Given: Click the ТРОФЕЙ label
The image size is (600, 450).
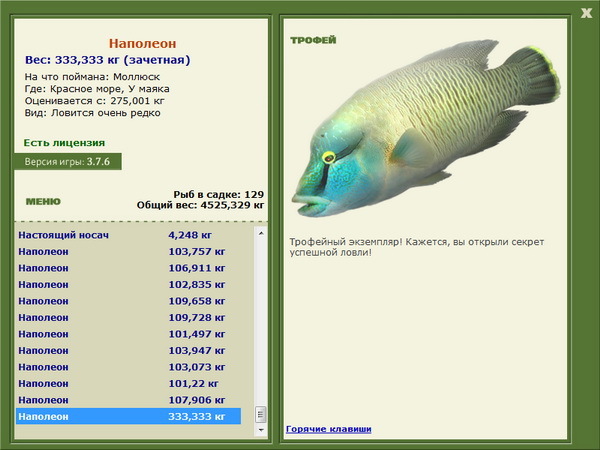Looking at the screenshot, I should [313, 40].
